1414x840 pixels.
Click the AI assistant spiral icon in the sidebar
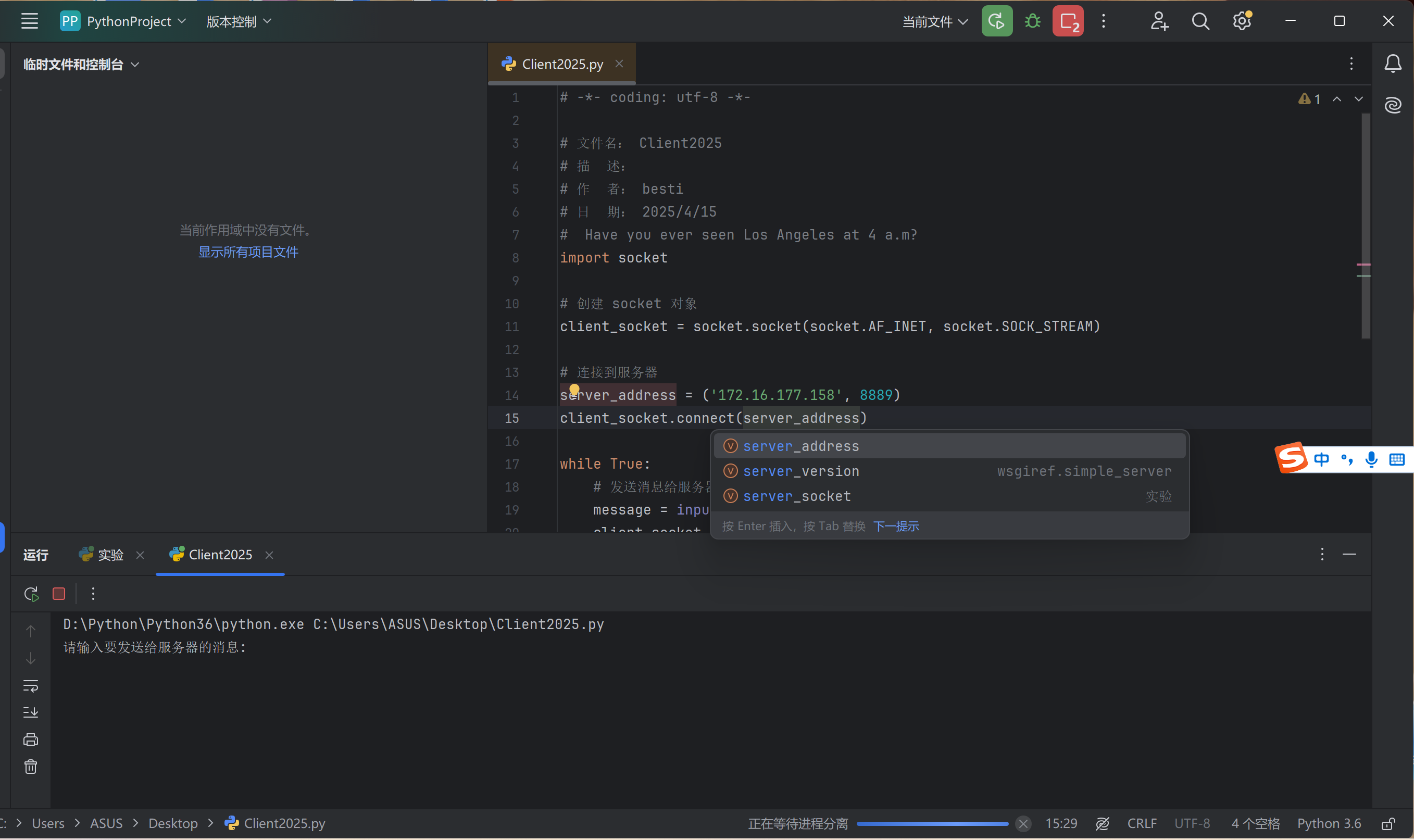tap(1393, 105)
